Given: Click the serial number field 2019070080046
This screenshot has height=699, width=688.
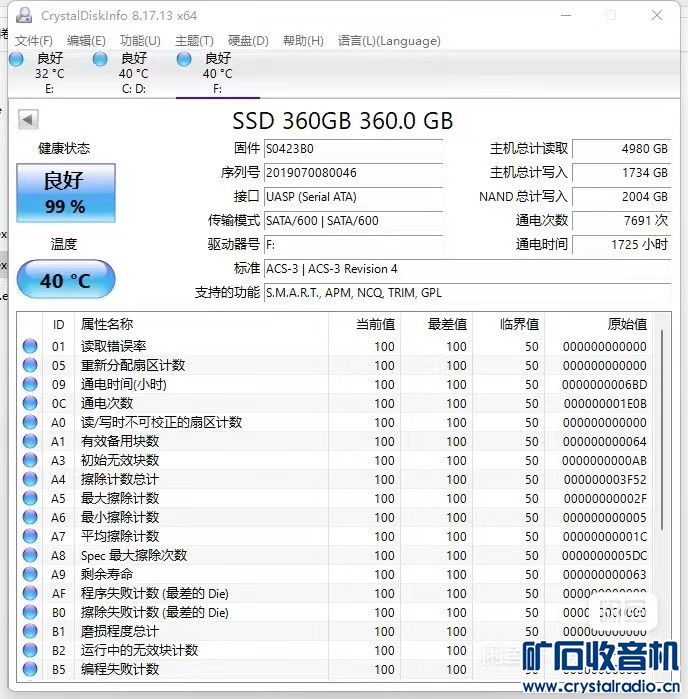Looking at the screenshot, I should [353, 173].
